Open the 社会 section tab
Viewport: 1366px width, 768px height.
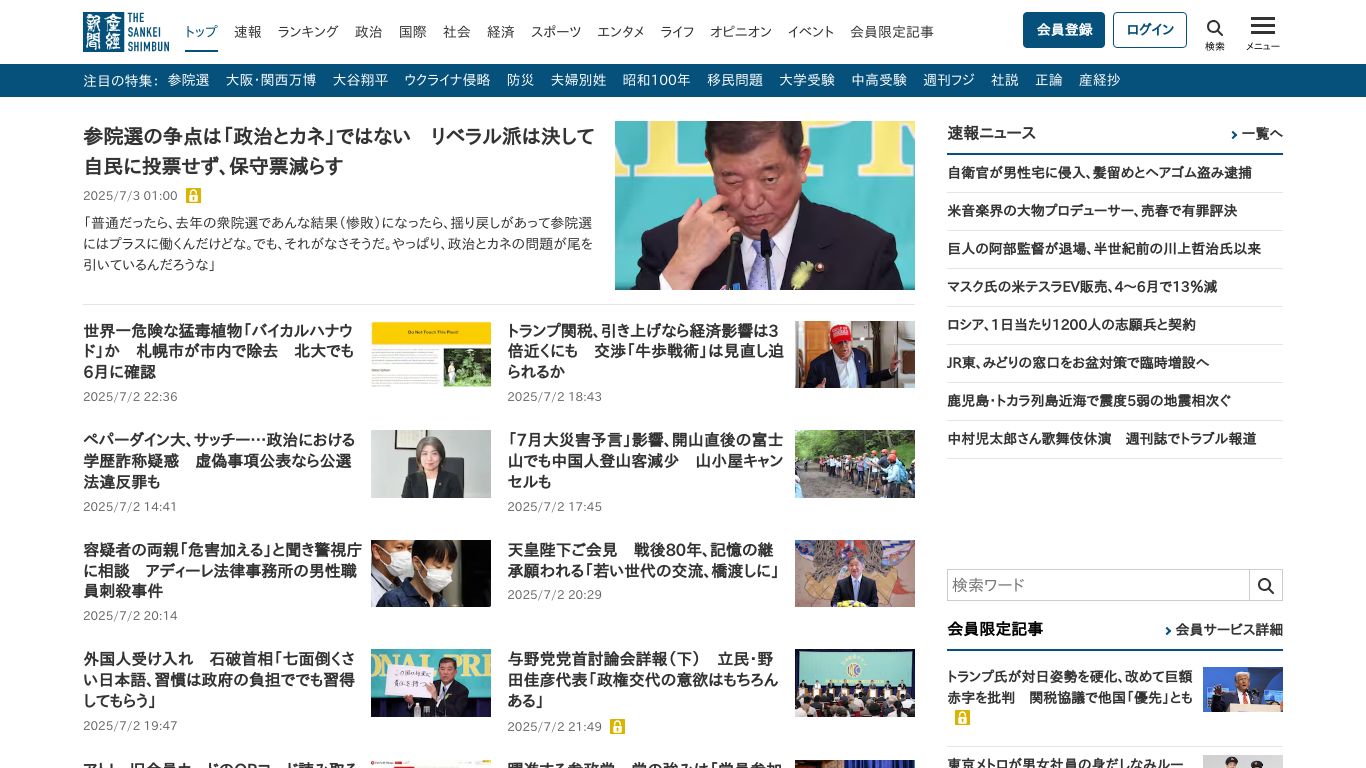pyautogui.click(x=457, y=31)
